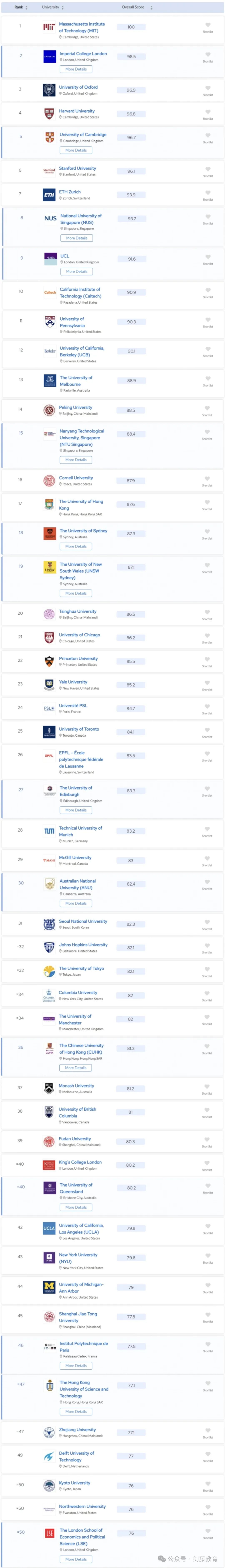Click the ETH Zurich logo
The image size is (225, 1568).
49,195
